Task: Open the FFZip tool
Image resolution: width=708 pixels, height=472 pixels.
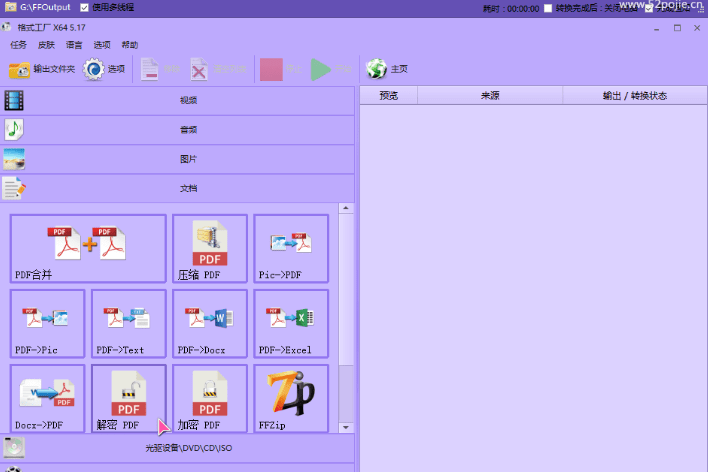Action: 290,398
